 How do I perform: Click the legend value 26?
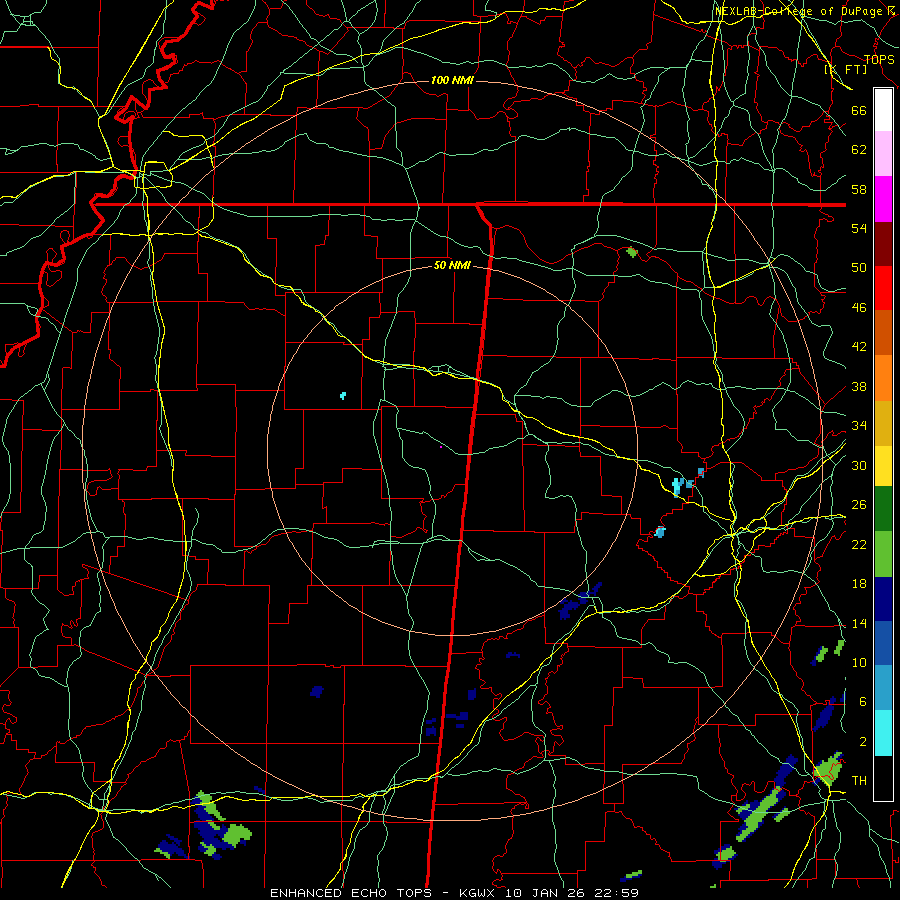point(859,505)
